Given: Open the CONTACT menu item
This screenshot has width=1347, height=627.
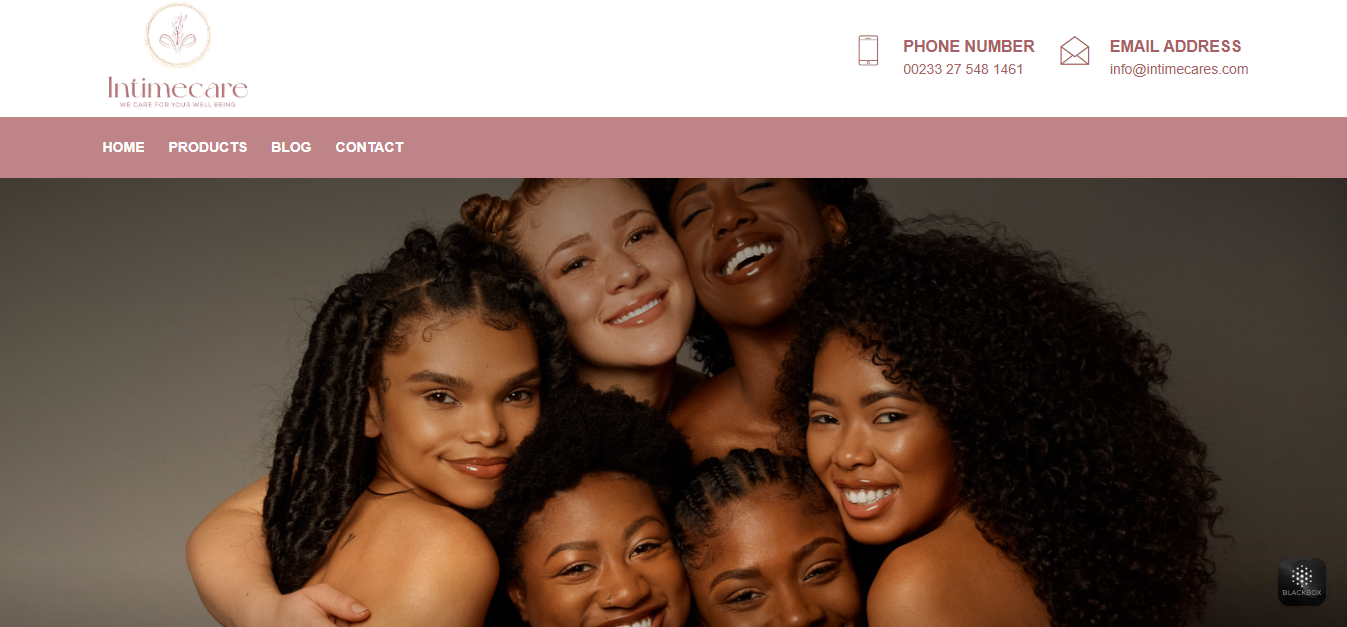Looking at the screenshot, I should click(369, 147).
